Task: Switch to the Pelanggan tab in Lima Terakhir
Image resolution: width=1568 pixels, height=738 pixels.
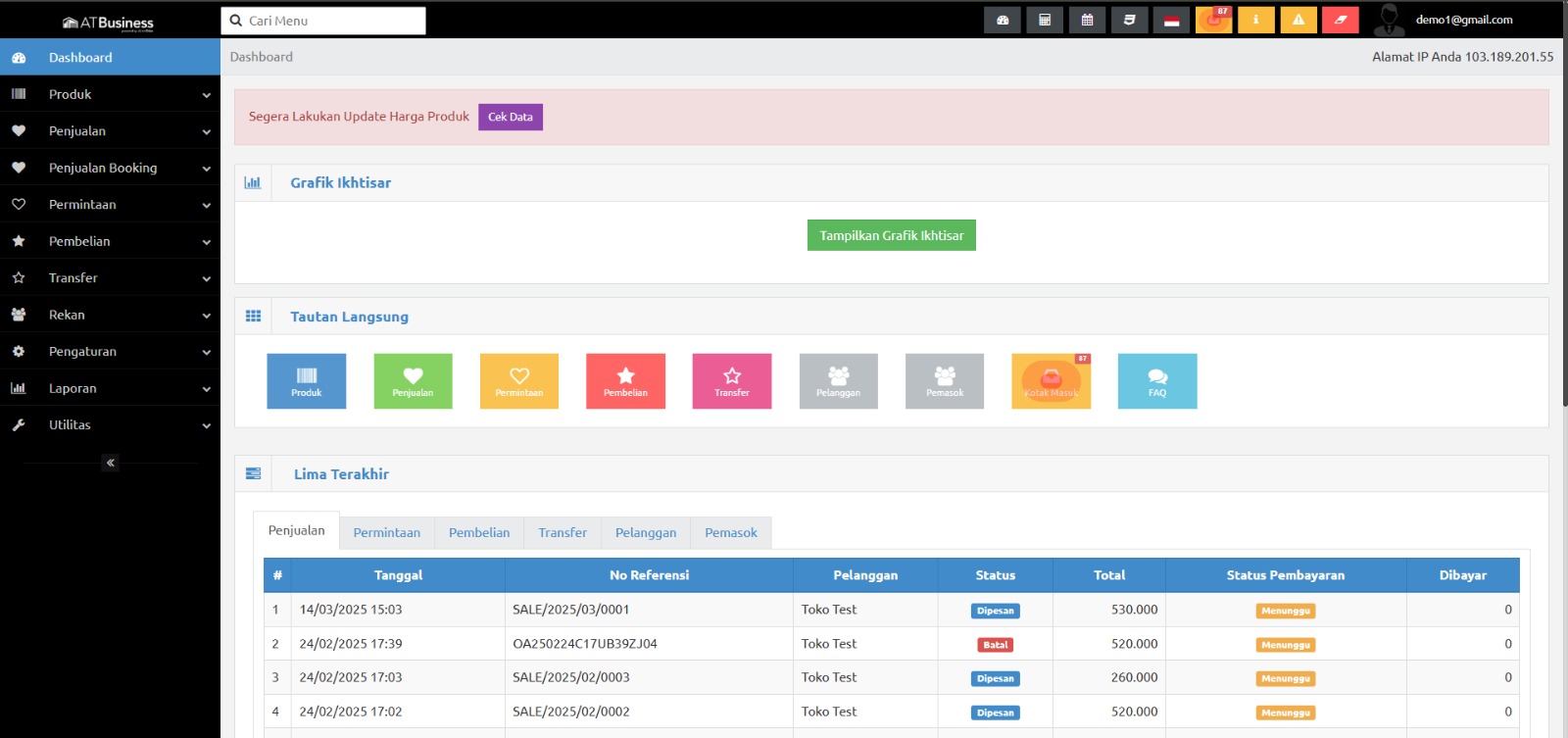Action: (x=646, y=533)
